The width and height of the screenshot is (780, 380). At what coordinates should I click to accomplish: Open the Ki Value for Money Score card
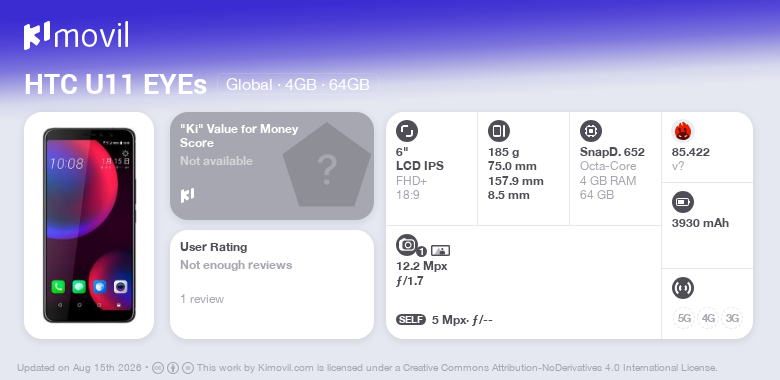tap(272, 166)
